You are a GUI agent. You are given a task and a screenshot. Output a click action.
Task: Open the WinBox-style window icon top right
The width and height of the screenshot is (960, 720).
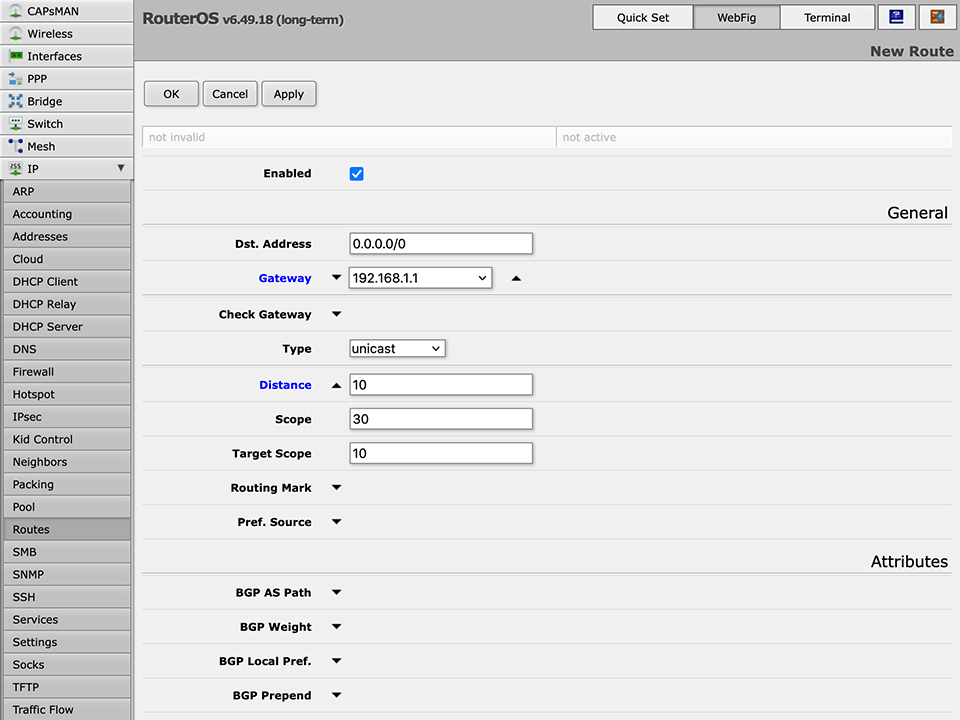896,17
